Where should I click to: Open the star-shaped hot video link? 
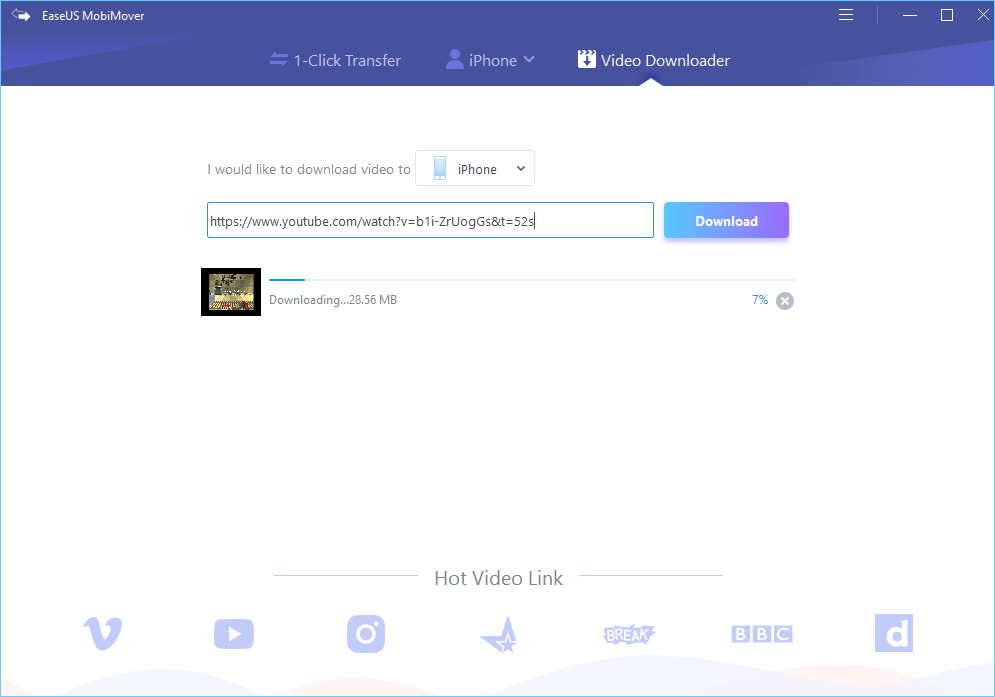click(497, 633)
